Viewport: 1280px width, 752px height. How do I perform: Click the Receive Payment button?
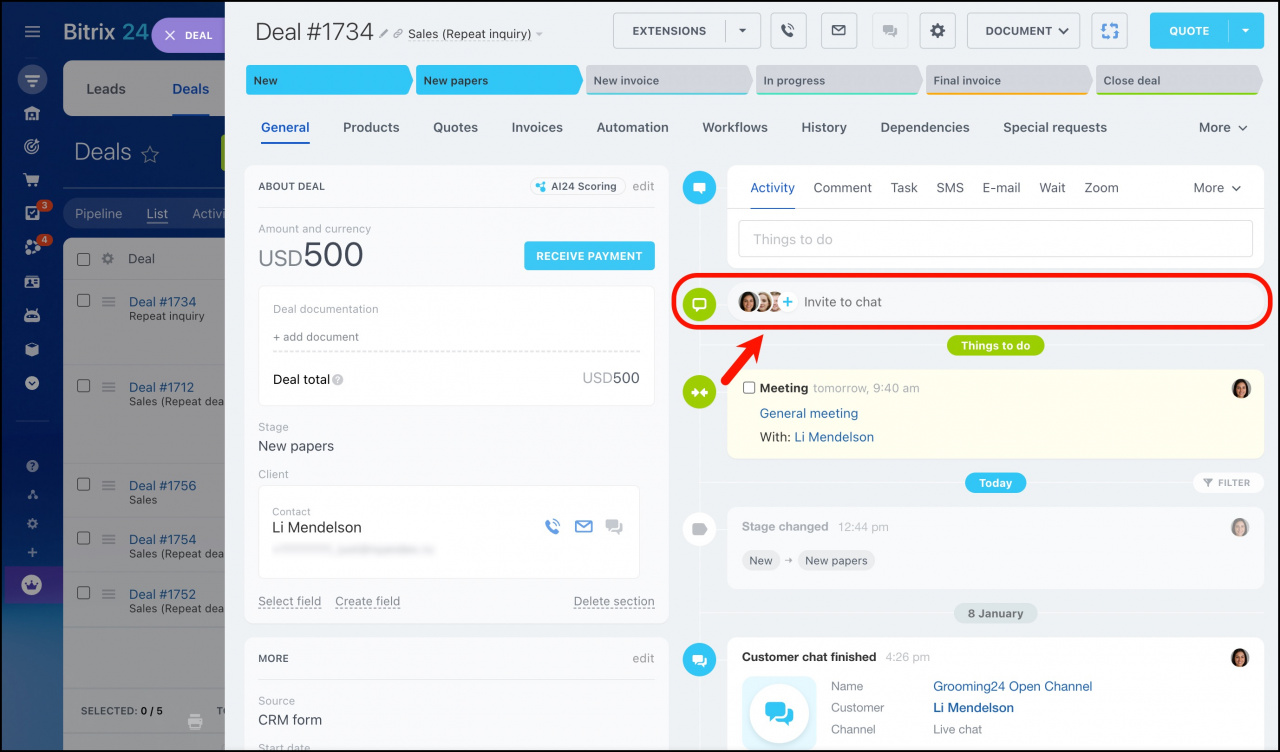(589, 256)
